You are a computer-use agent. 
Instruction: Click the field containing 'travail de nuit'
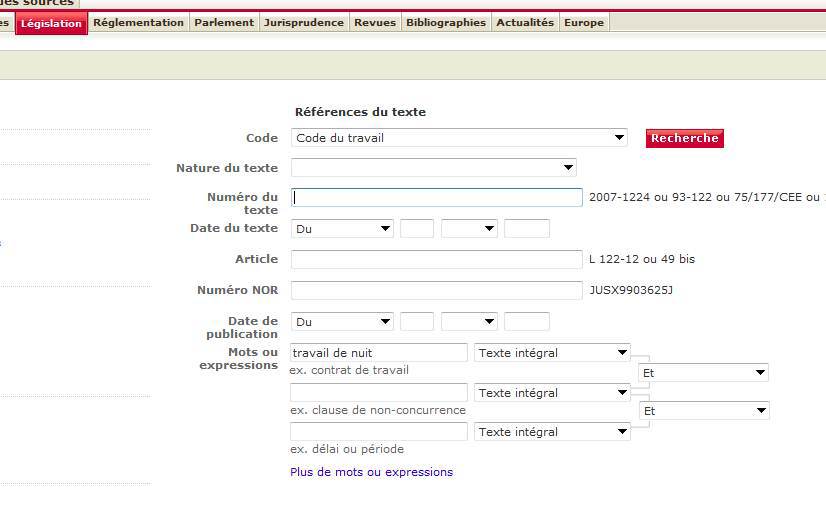point(378,352)
